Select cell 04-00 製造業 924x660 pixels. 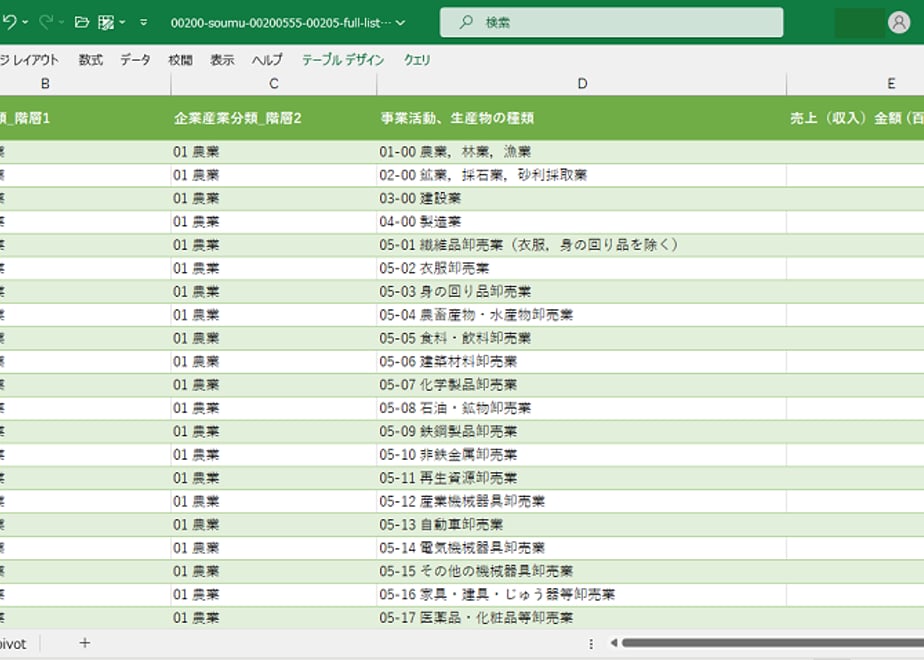click(582, 222)
